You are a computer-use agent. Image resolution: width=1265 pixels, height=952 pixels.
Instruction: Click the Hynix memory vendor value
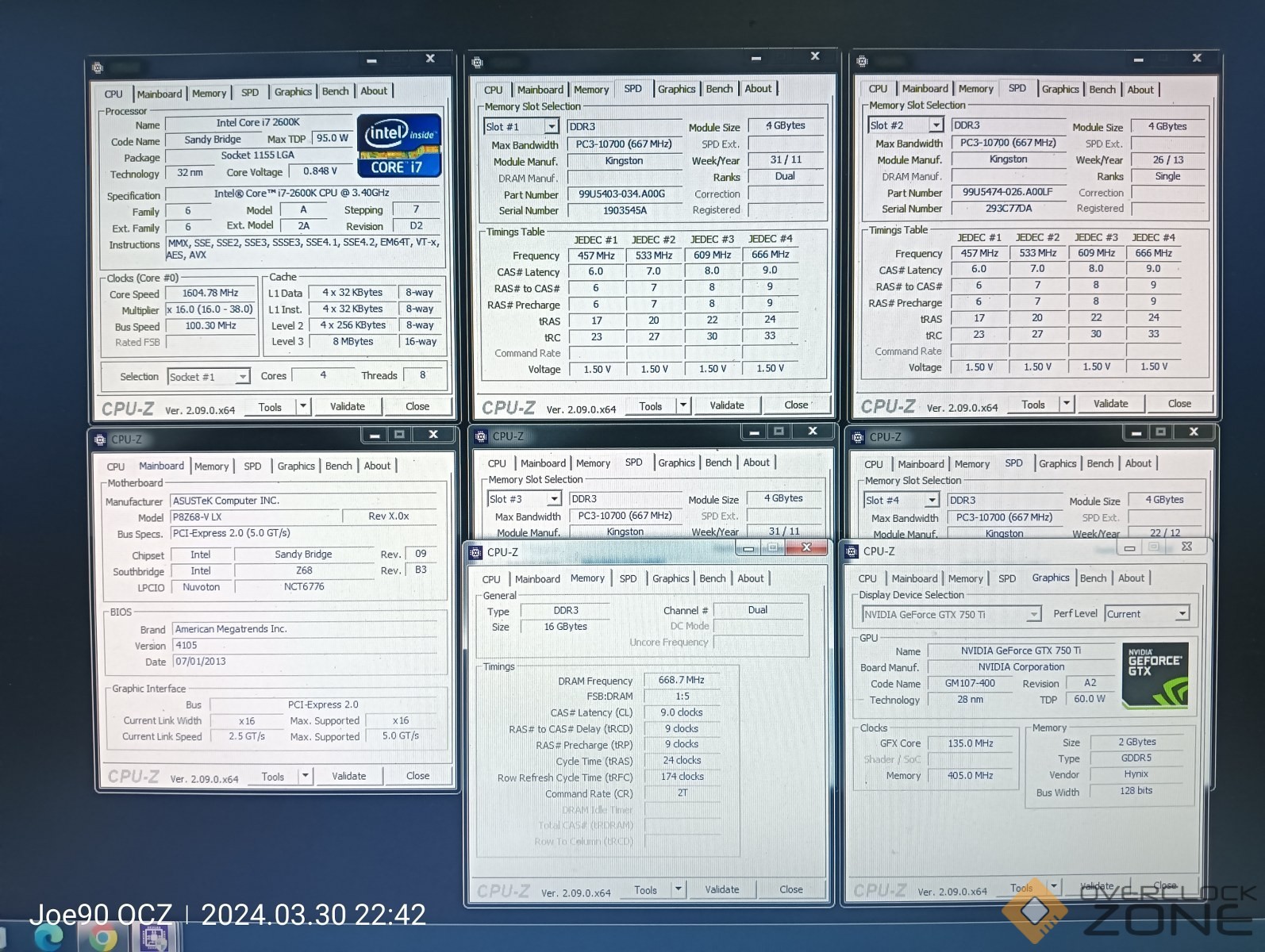[x=1136, y=774]
